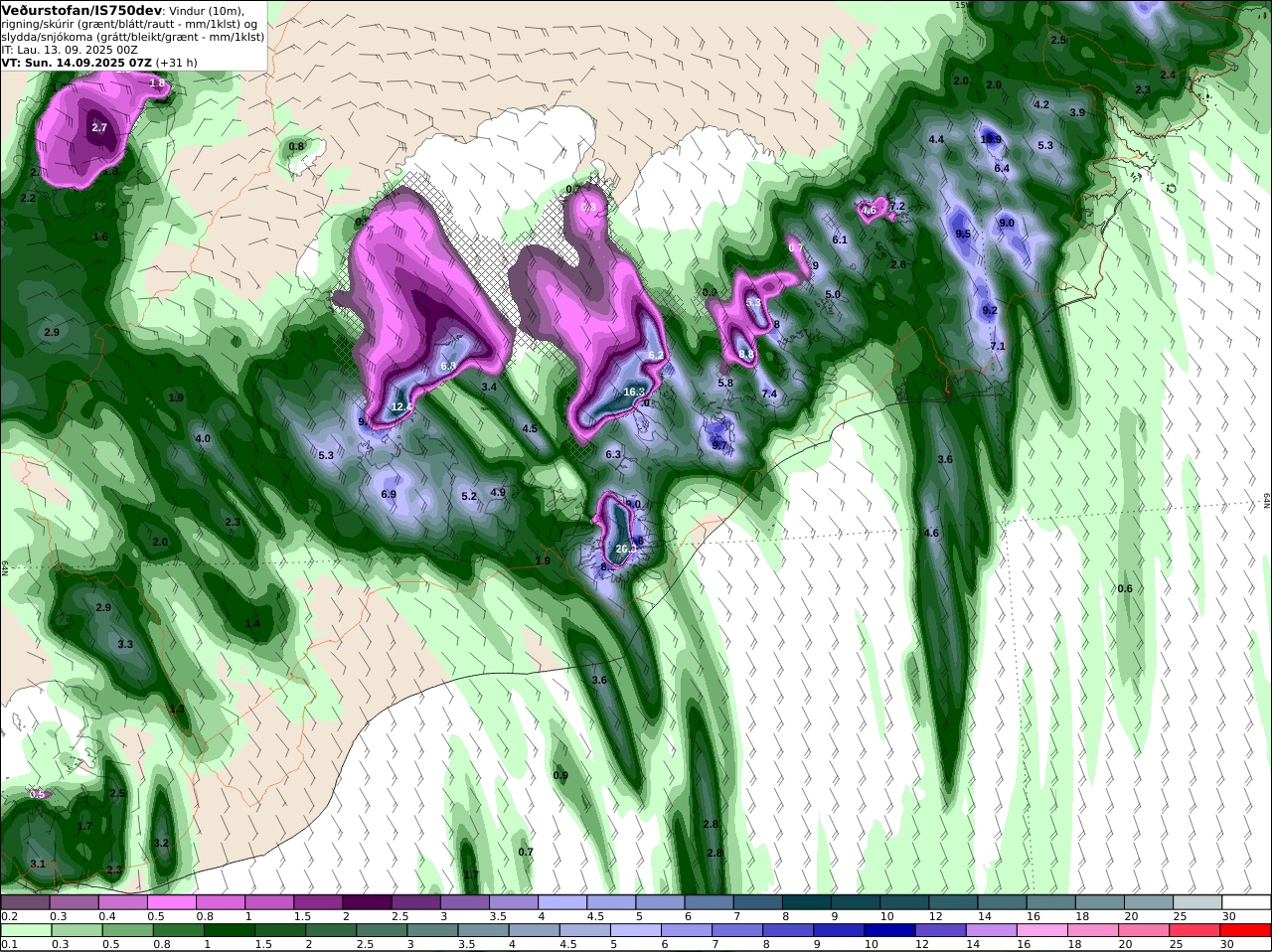1272x952 pixels.
Task: Click the 16.3 precipitation value on the map
Action: [634, 393]
